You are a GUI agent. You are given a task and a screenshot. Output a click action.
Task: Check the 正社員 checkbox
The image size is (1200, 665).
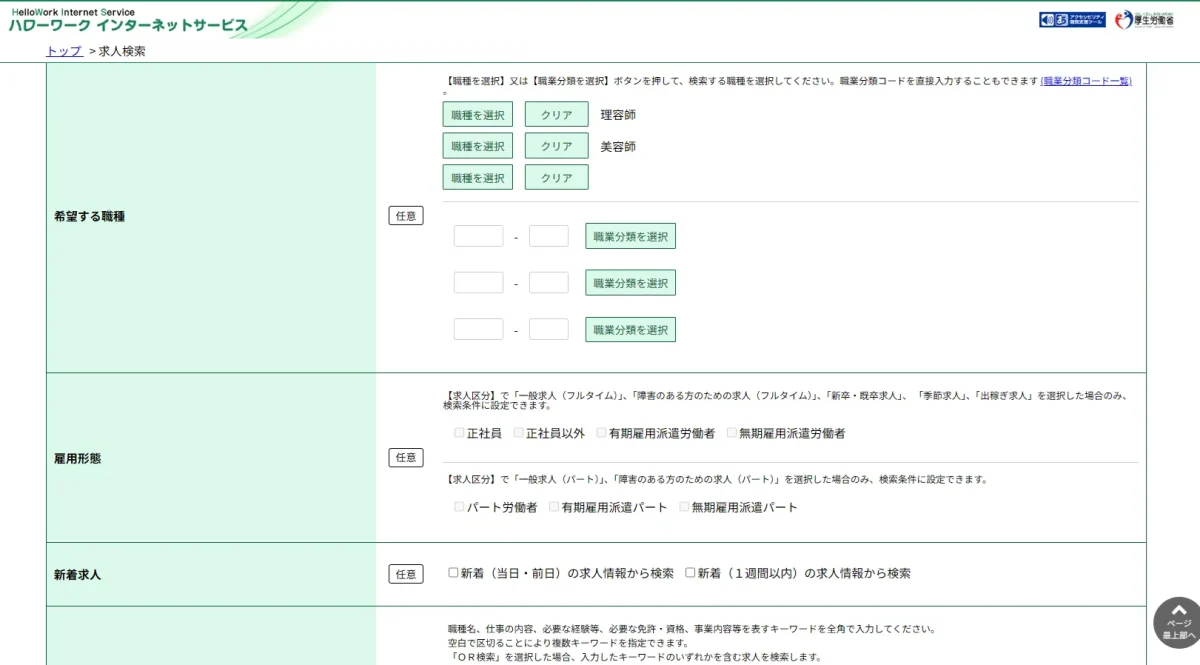(x=459, y=433)
